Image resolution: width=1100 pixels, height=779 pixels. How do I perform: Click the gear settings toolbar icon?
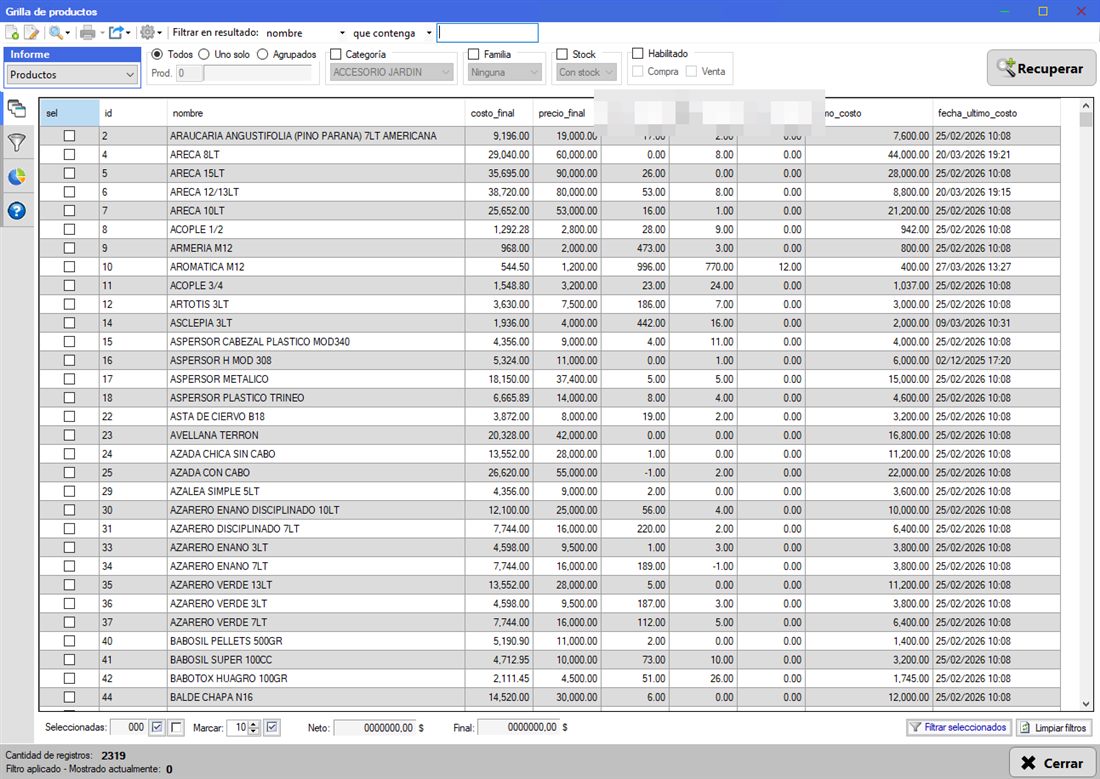[x=147, y=32]
